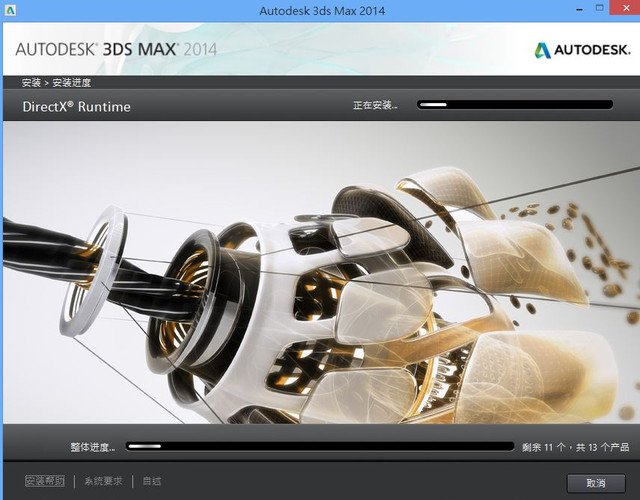Image resolution: width=640 pixels, height=500 pixels.
Task: Click the DirectX Runtime install progress bar
Action: 515,104
